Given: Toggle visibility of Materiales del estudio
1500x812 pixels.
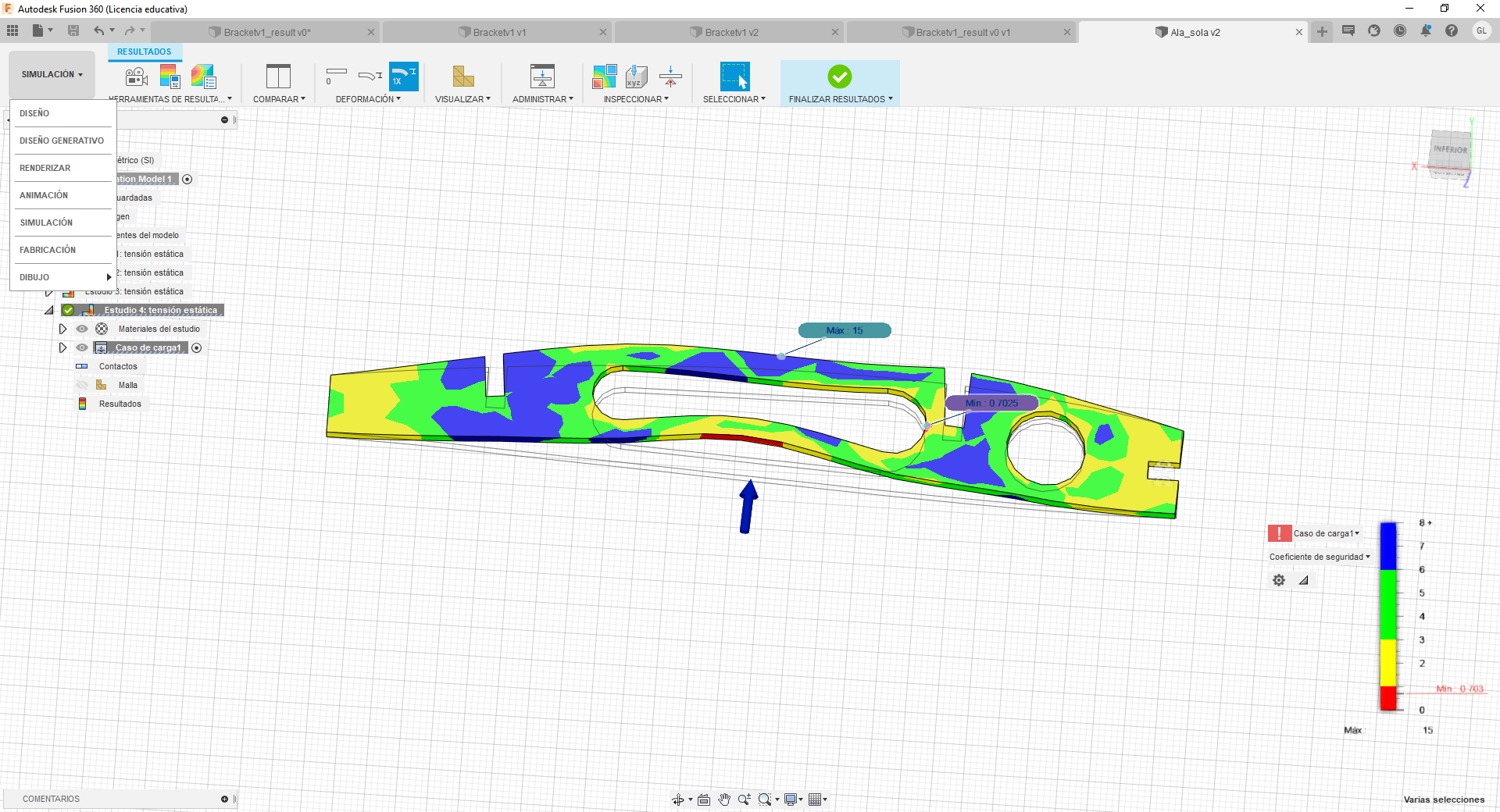Looking at the screenshot, I should [x=82, y=329].
